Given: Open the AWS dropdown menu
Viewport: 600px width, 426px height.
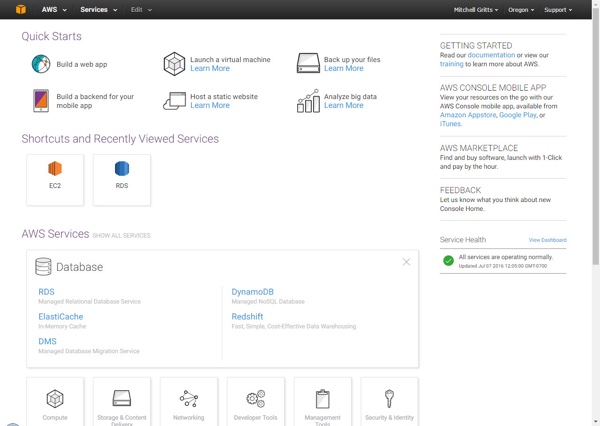Looking at the screenshot, I should pyautogui.click(x=54, y=10).
